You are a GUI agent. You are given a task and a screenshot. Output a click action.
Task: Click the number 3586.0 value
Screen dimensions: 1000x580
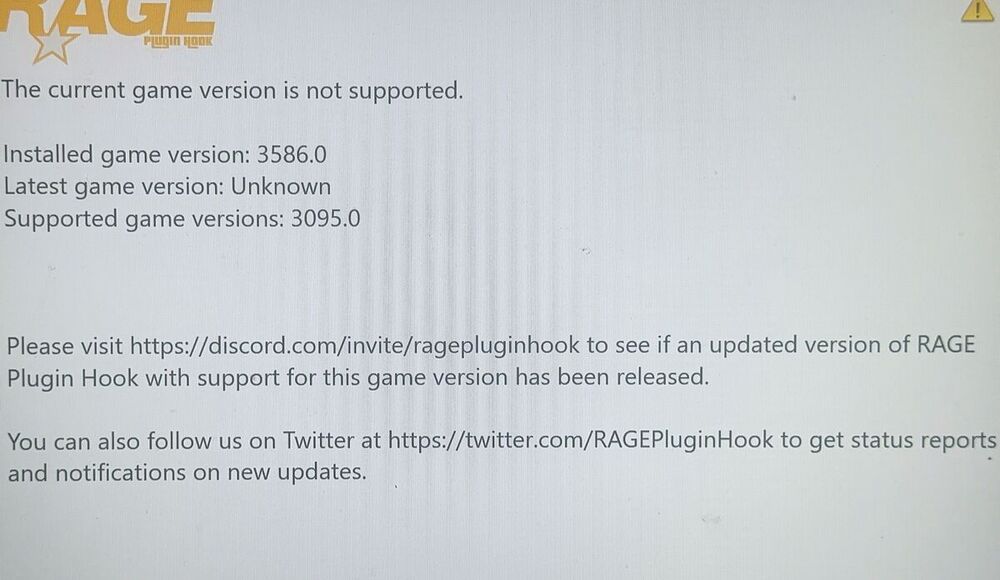coord(291,155)
